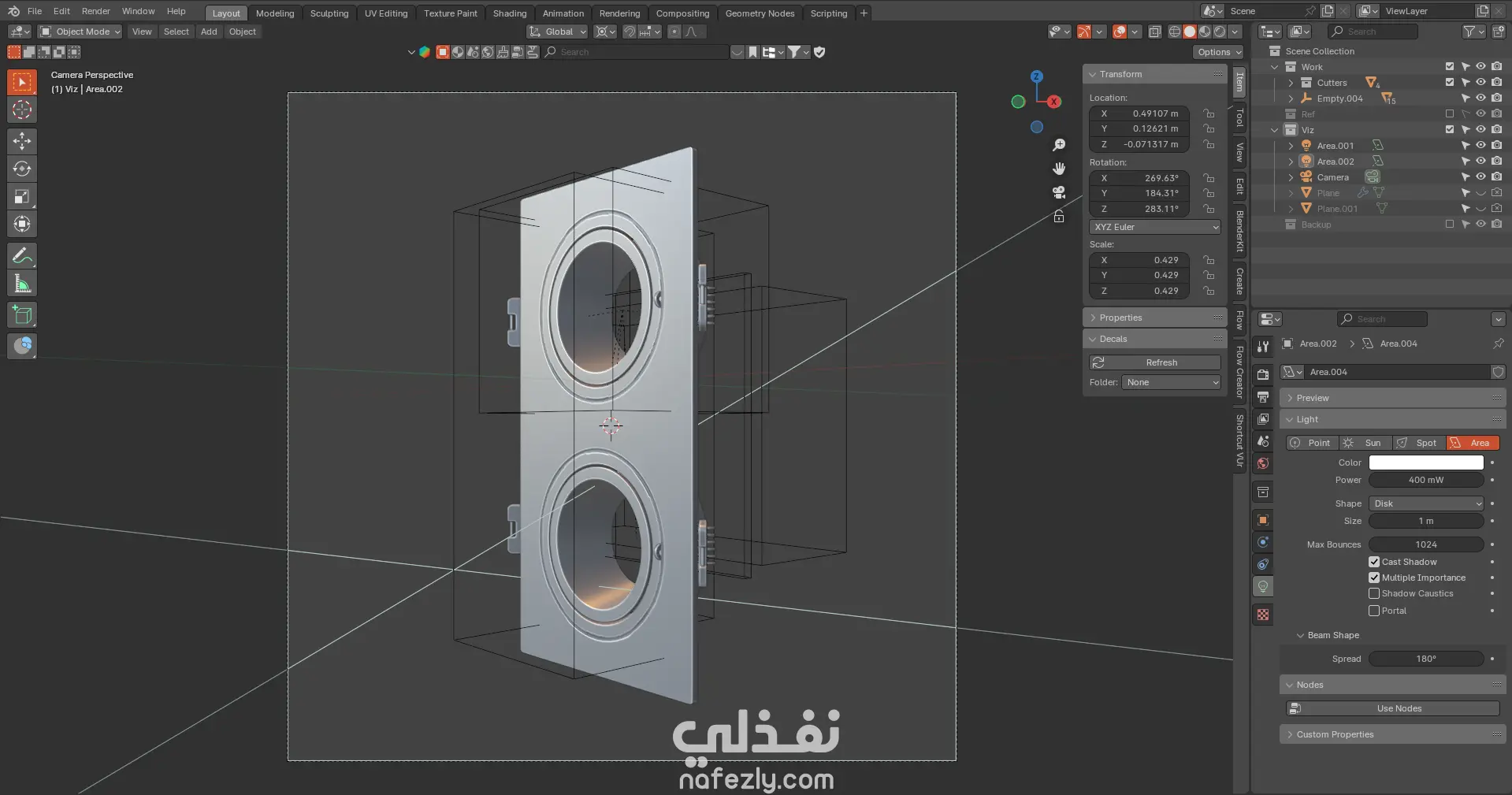Open the File menu
Image resolution: width=1512 pixels, height=795 pixels.
point(35,11)
